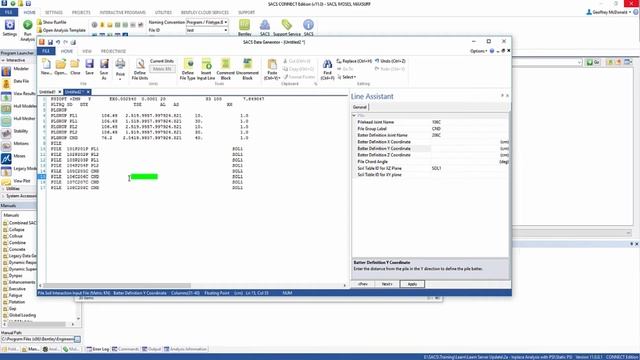640x360 pixels.
Task: Expand the Utilities section in Program Launcher
Action: tap(3, 189)
